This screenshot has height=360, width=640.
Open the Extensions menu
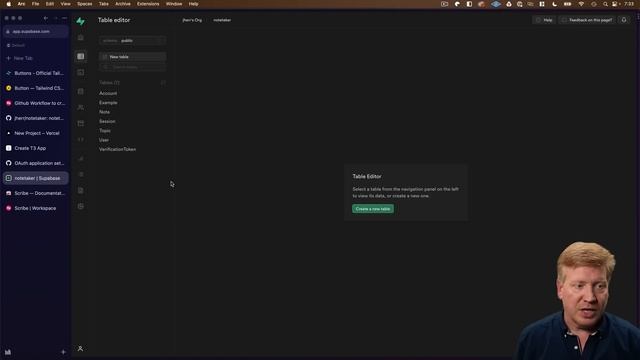pyautogui.click(x=148, y=4)
